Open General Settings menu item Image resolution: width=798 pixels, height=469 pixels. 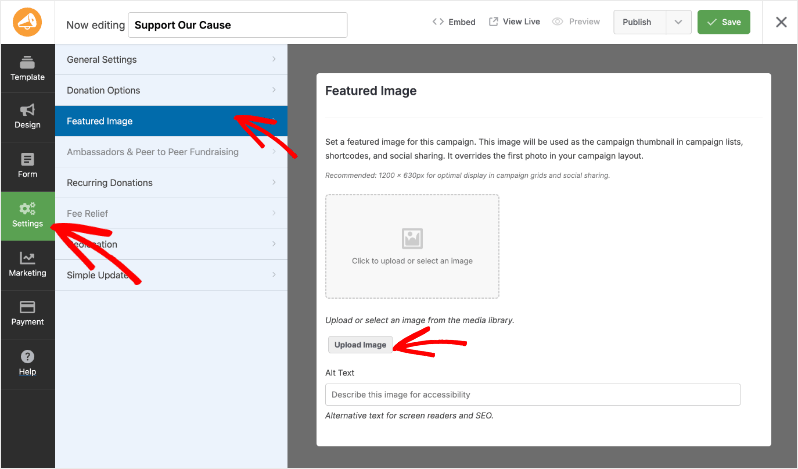(x=171, y=60)
